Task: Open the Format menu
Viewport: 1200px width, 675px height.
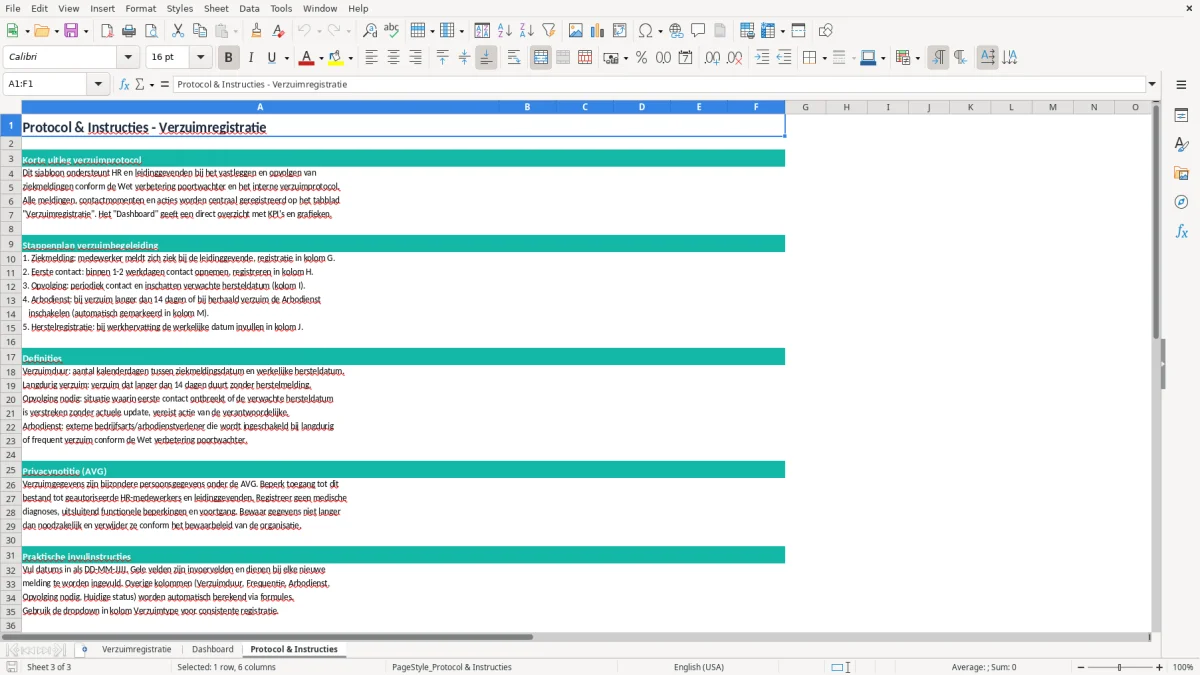Action: click(x=141, y=8)
